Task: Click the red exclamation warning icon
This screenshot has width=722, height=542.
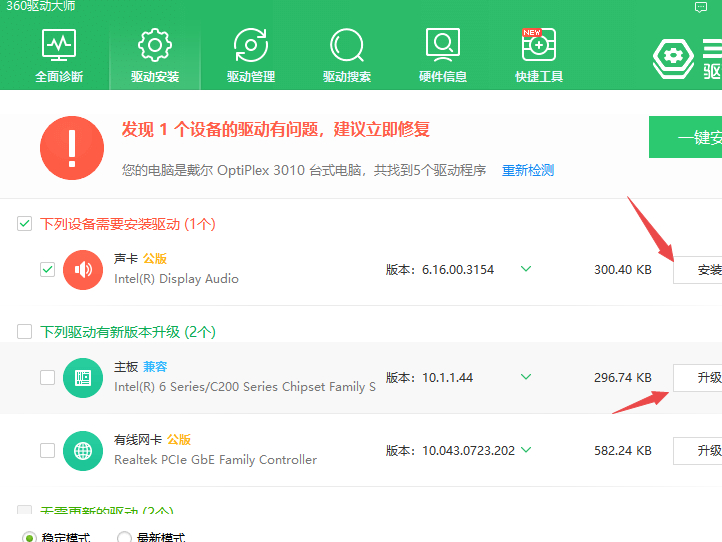Action: [x=72, y=148]
